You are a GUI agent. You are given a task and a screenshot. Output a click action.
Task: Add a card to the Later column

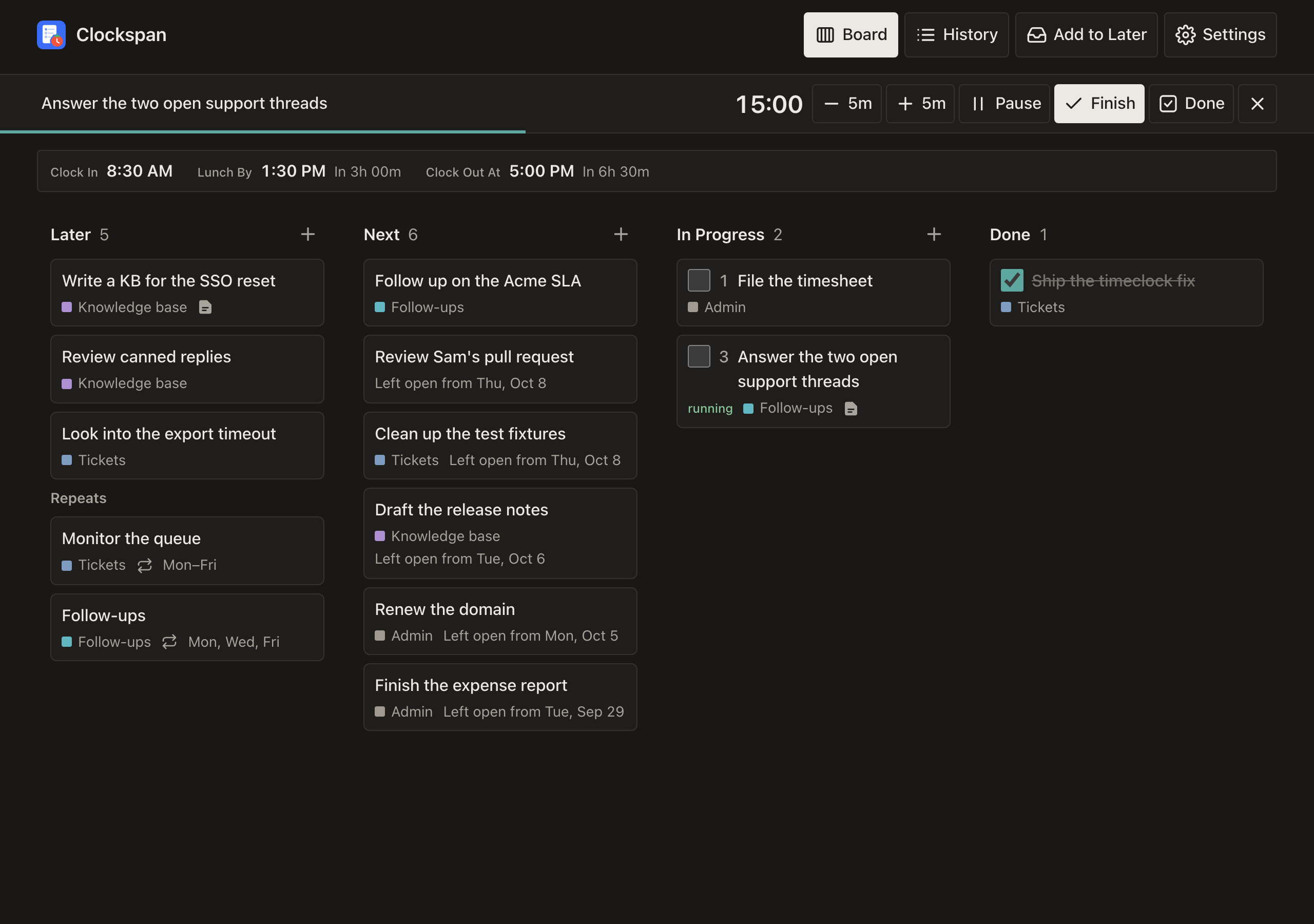308,234
